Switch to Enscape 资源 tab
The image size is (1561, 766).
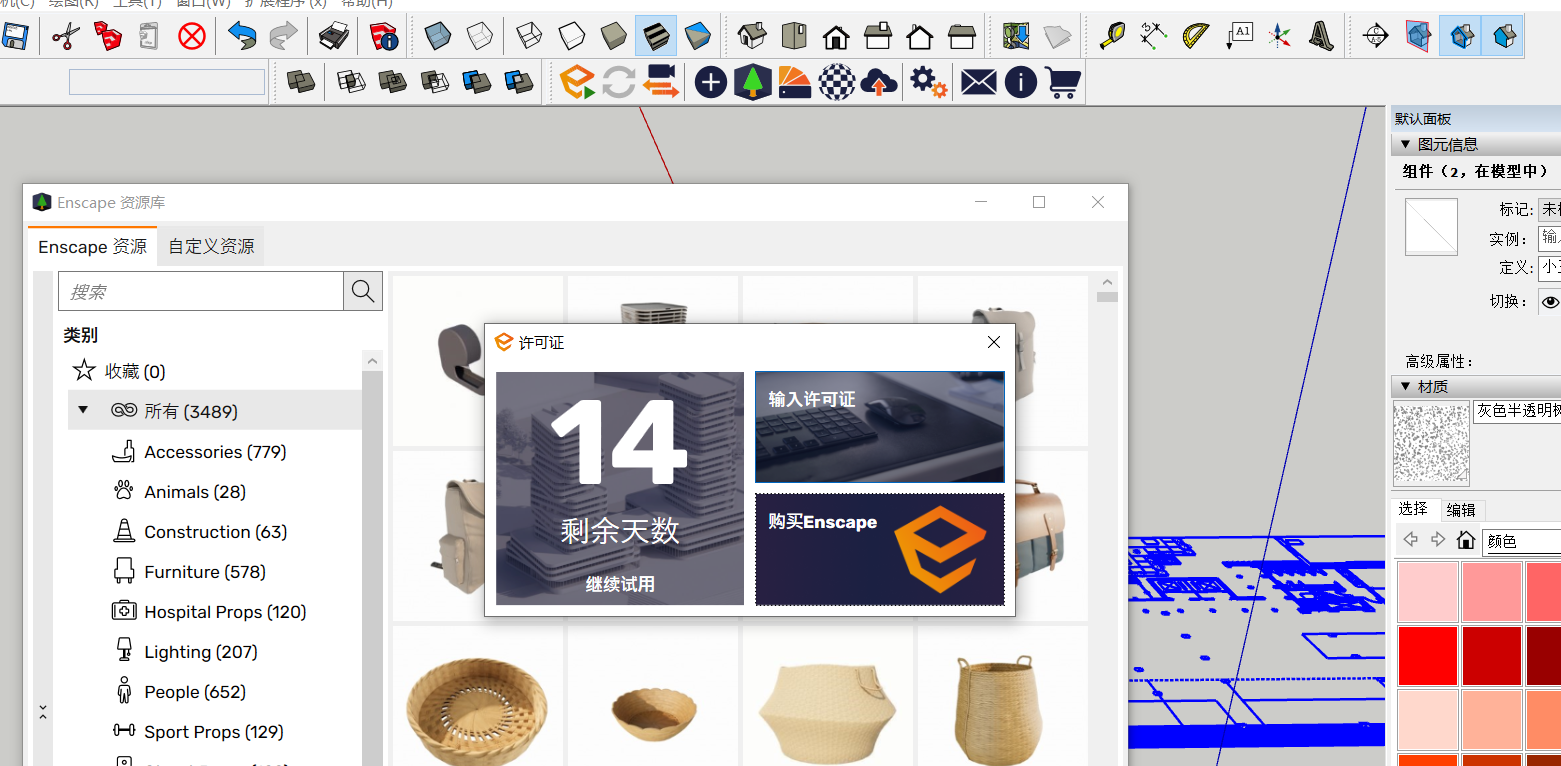(x=92, y=246)
